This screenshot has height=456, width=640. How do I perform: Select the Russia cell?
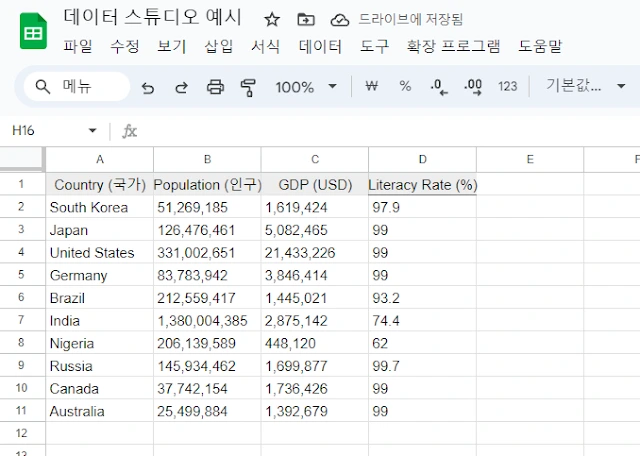100,366
